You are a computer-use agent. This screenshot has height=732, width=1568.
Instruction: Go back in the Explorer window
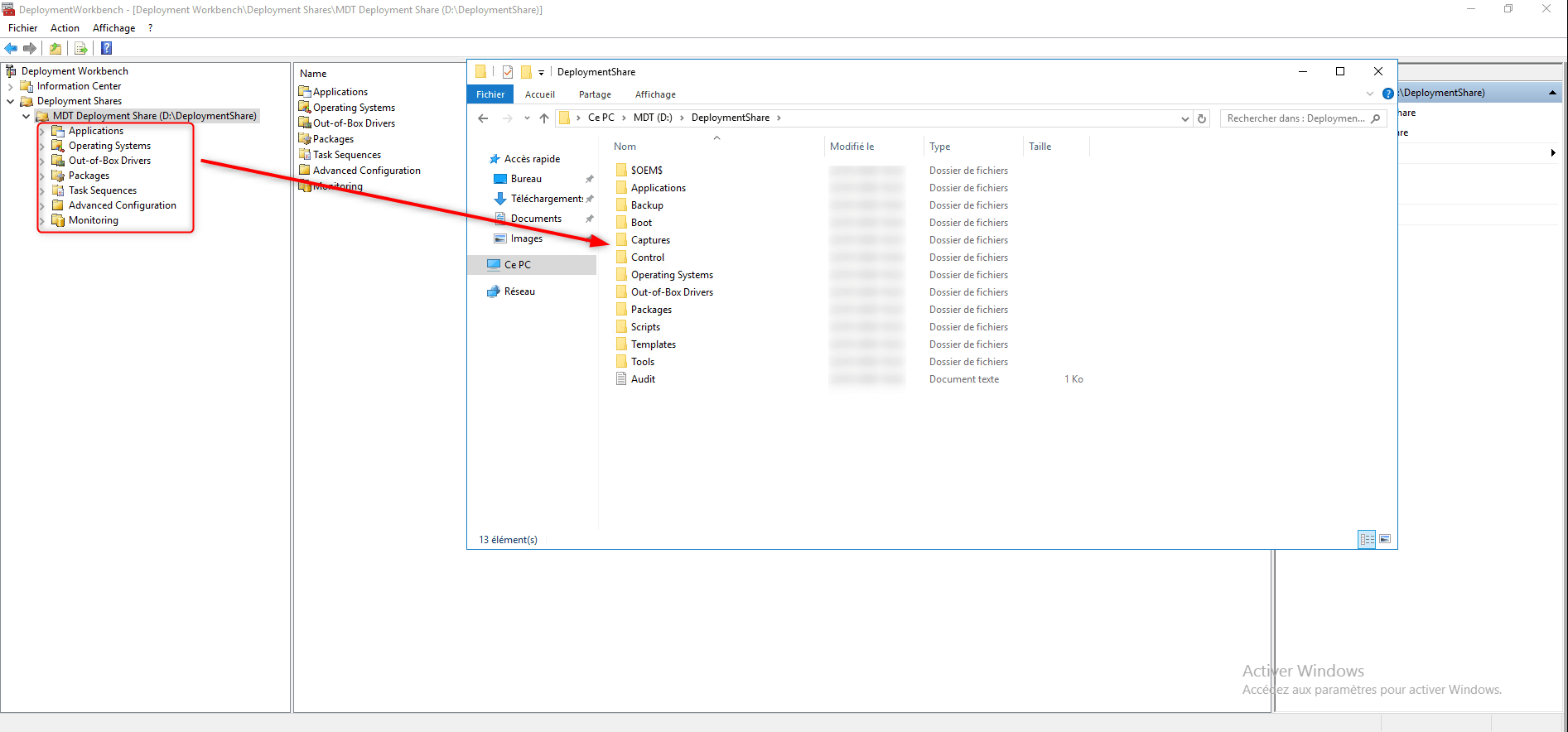tap(483, 118)
